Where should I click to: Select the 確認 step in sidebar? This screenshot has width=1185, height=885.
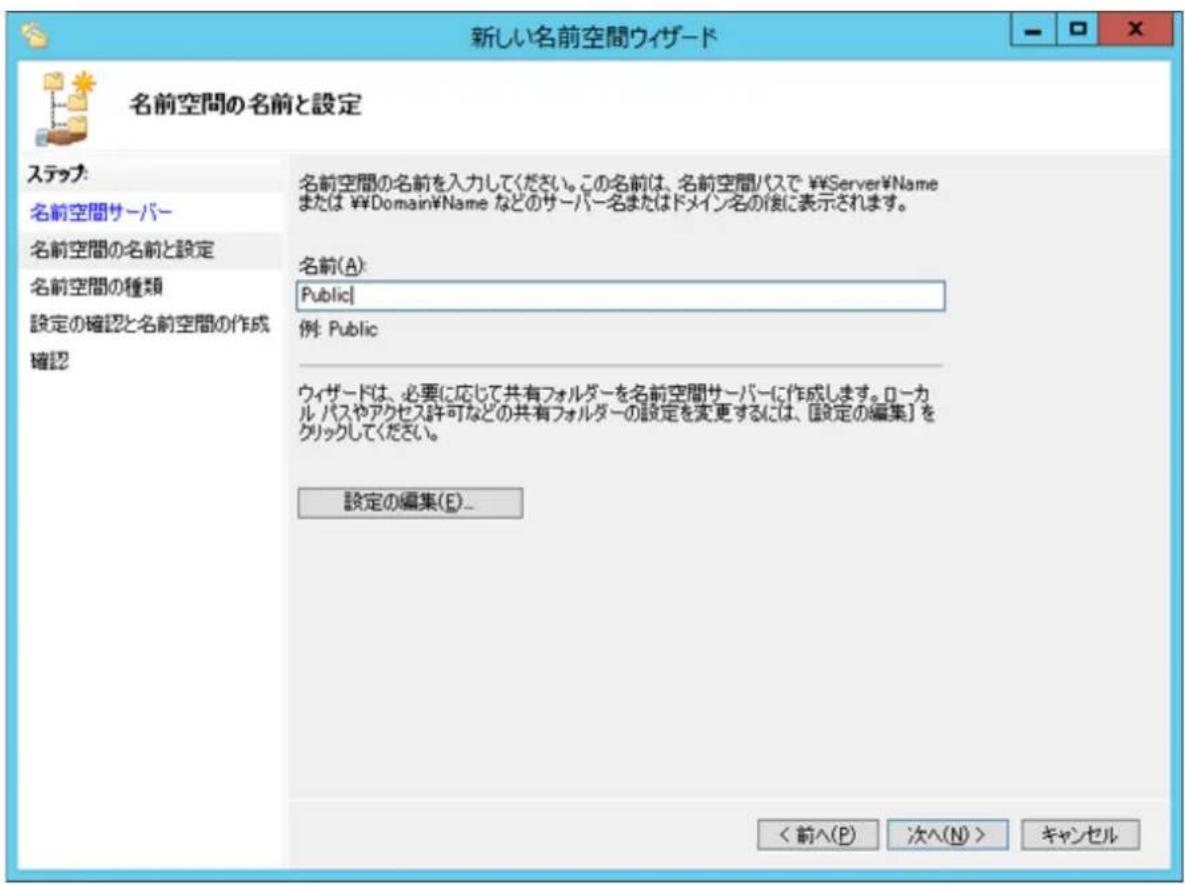point(49,361)
